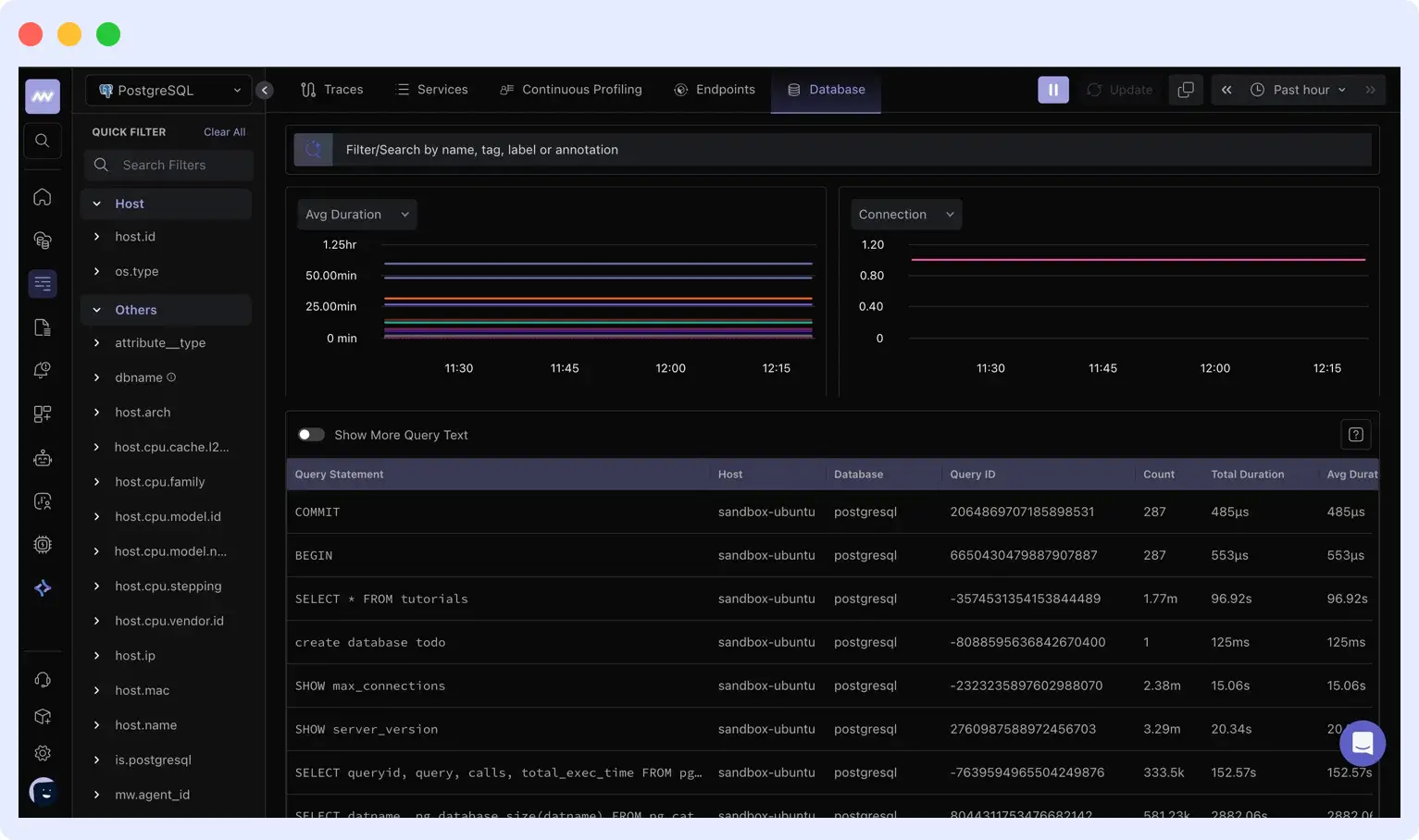The width and height of the screenshot is (1419, 840).
Task: Switch to the Services tab
Action: 431,90
